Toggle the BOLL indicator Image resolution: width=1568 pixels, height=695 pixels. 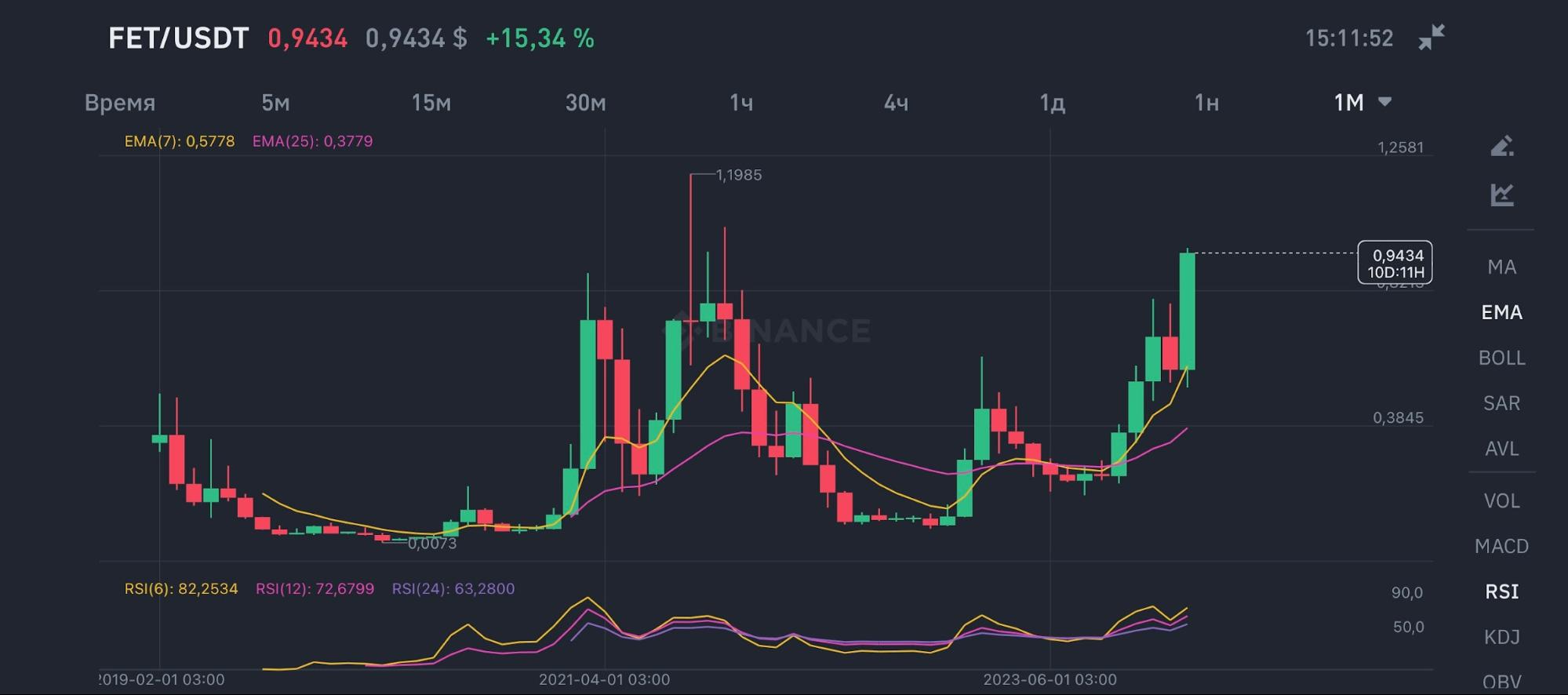tap(1501, 358)
